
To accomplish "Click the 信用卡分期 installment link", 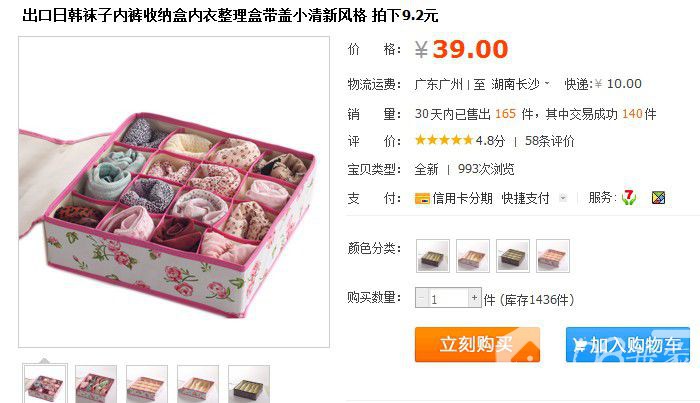I will coord(462,198).
